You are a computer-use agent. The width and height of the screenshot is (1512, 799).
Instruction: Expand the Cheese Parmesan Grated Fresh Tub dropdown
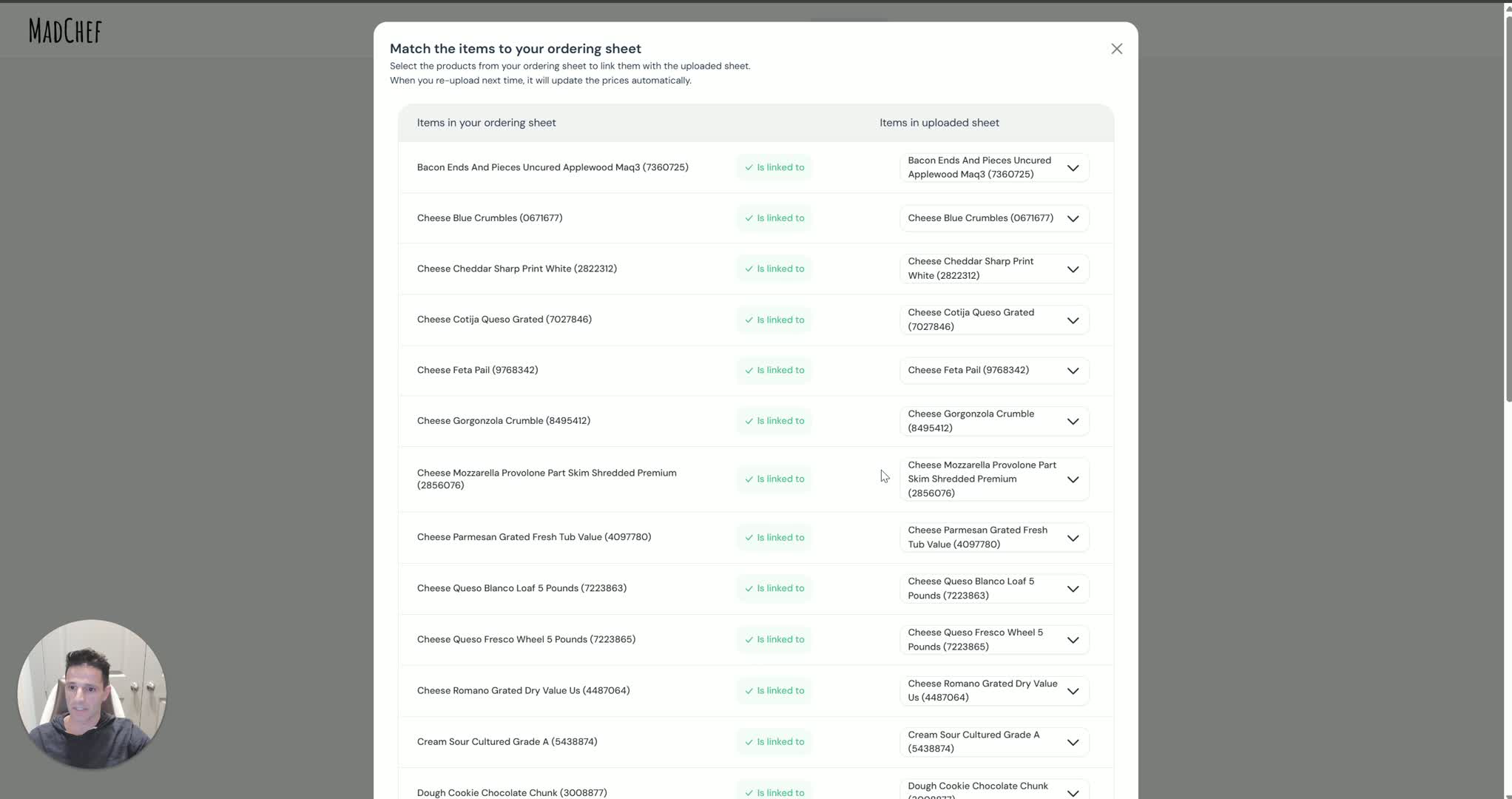point(993,538)
